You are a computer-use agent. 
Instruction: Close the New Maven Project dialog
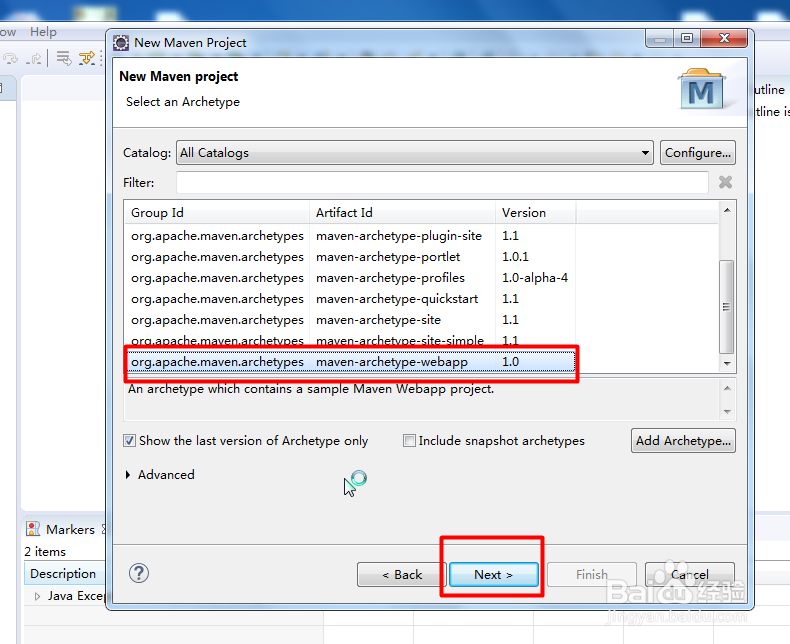[724, 38]
